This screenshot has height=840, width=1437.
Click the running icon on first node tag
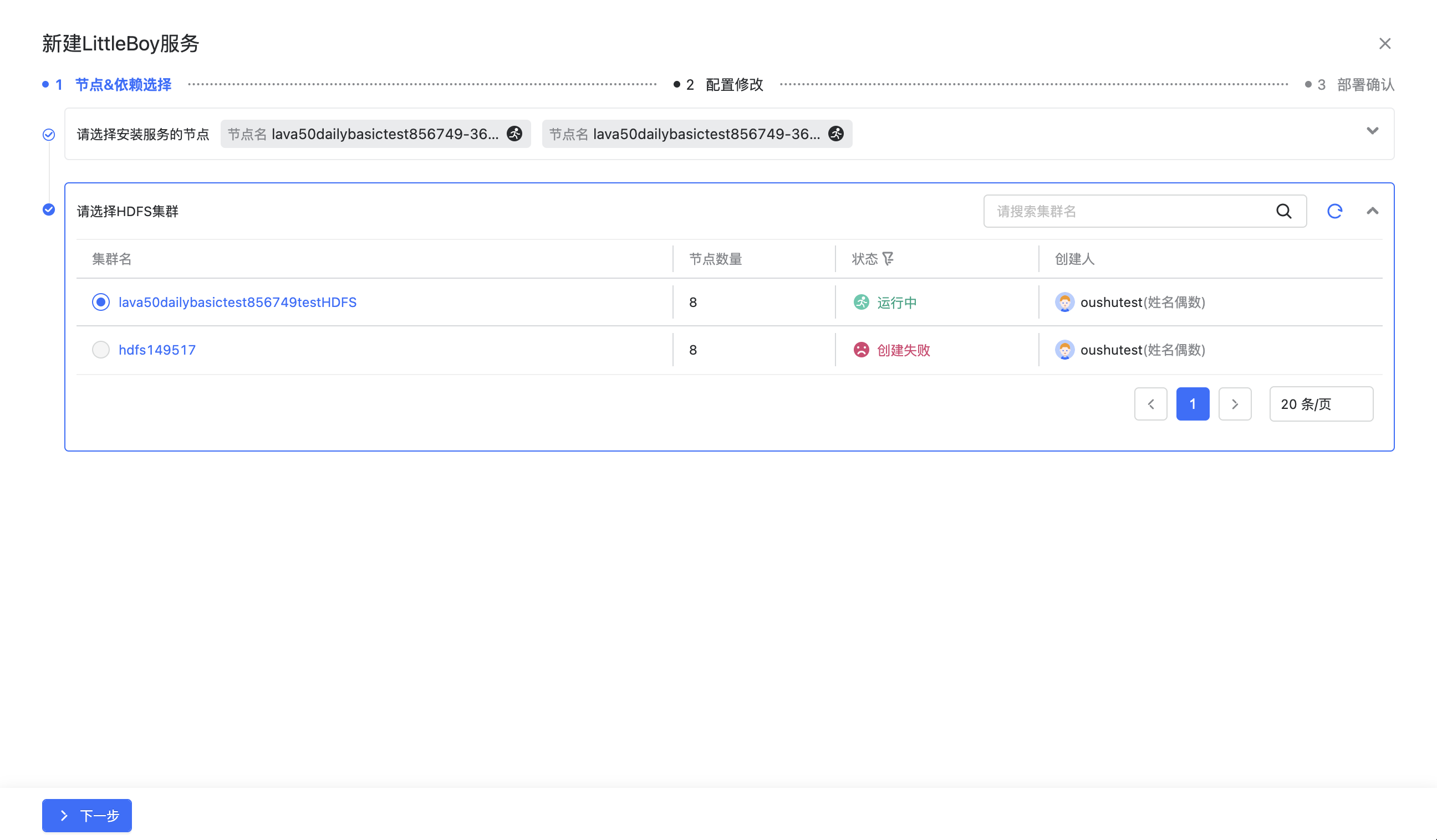click(x=514, y=134)
